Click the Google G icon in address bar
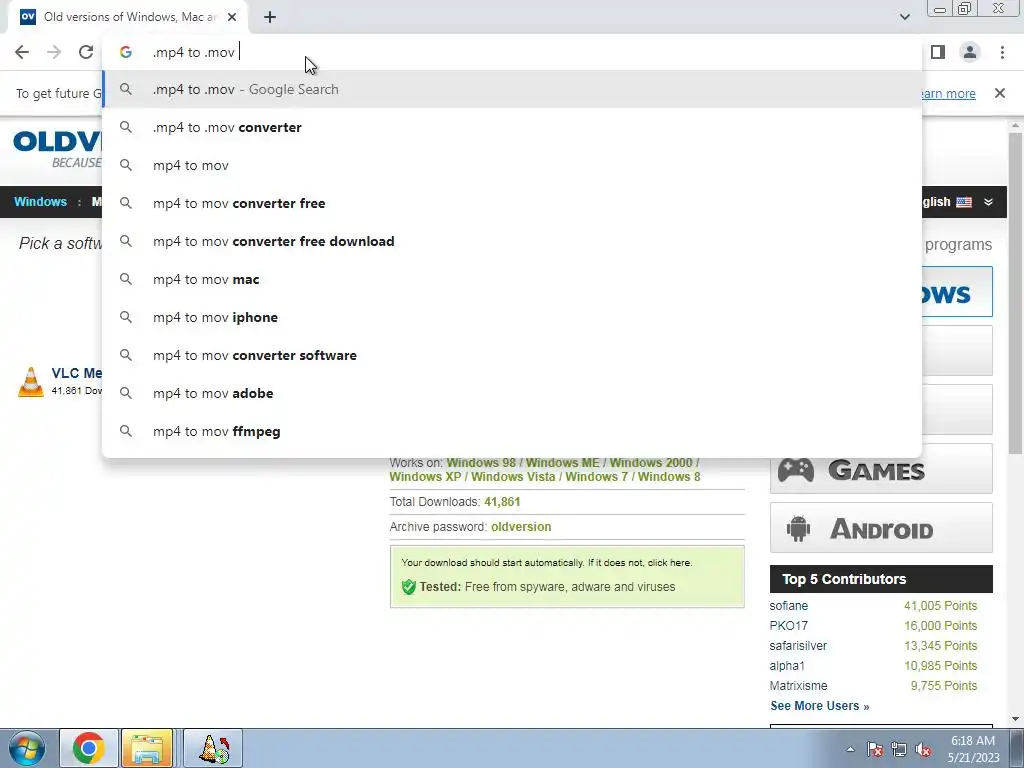 click(x=125, y=52)
